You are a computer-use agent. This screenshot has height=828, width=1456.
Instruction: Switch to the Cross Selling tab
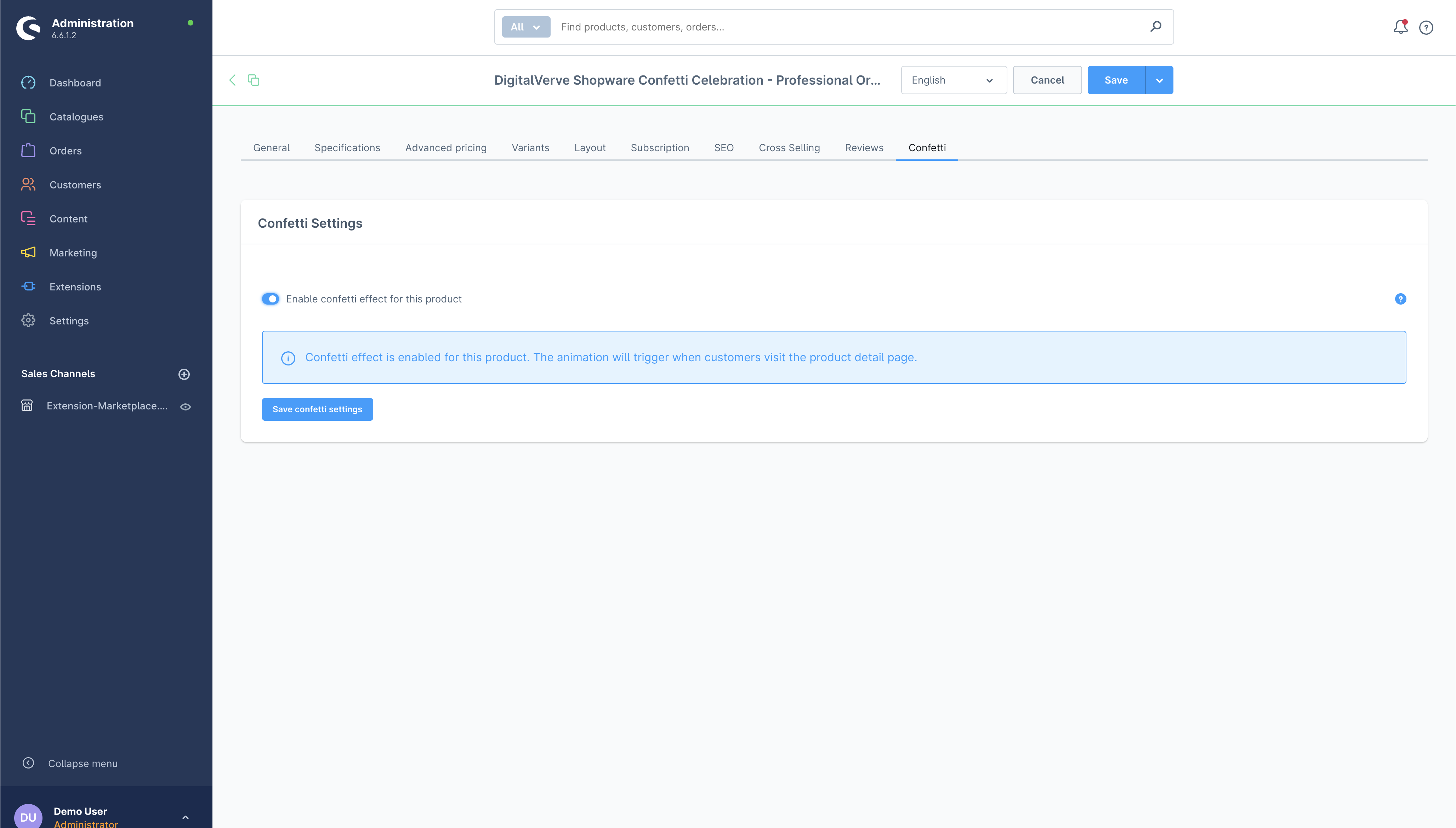click(x=789, y=148)
